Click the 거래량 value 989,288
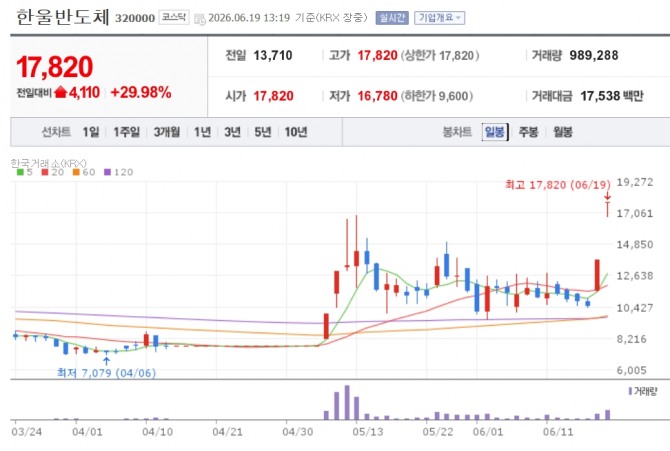This screenshot has width=670, height=451. [x=594, y=56]
